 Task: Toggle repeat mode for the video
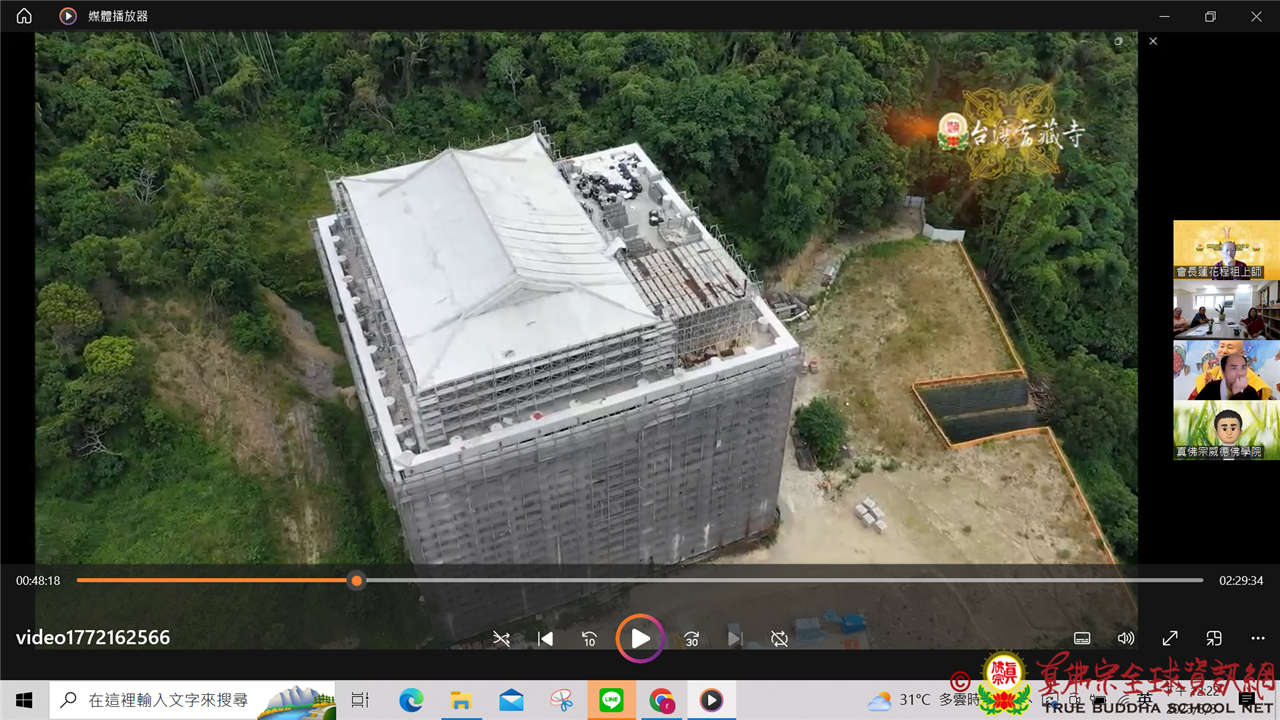point(779,639)
